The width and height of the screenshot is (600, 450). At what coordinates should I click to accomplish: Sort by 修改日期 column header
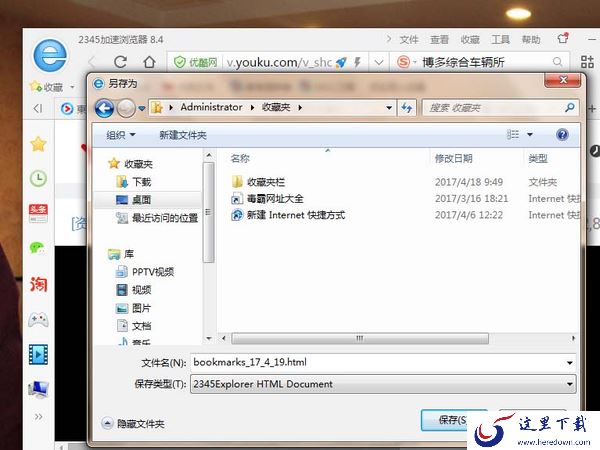[453, 158]
